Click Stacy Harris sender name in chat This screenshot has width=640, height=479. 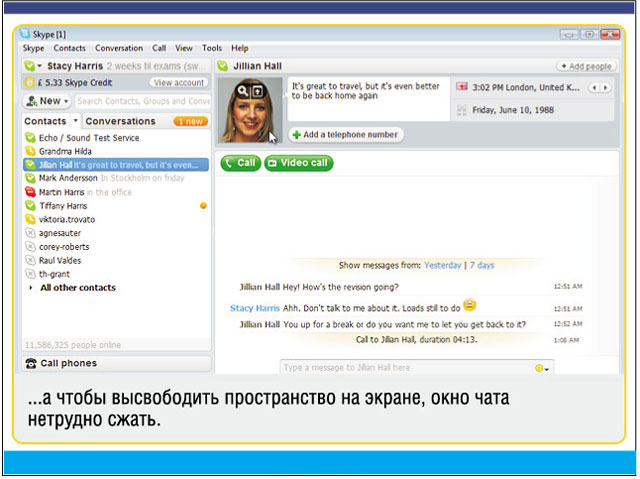(255, 308)
